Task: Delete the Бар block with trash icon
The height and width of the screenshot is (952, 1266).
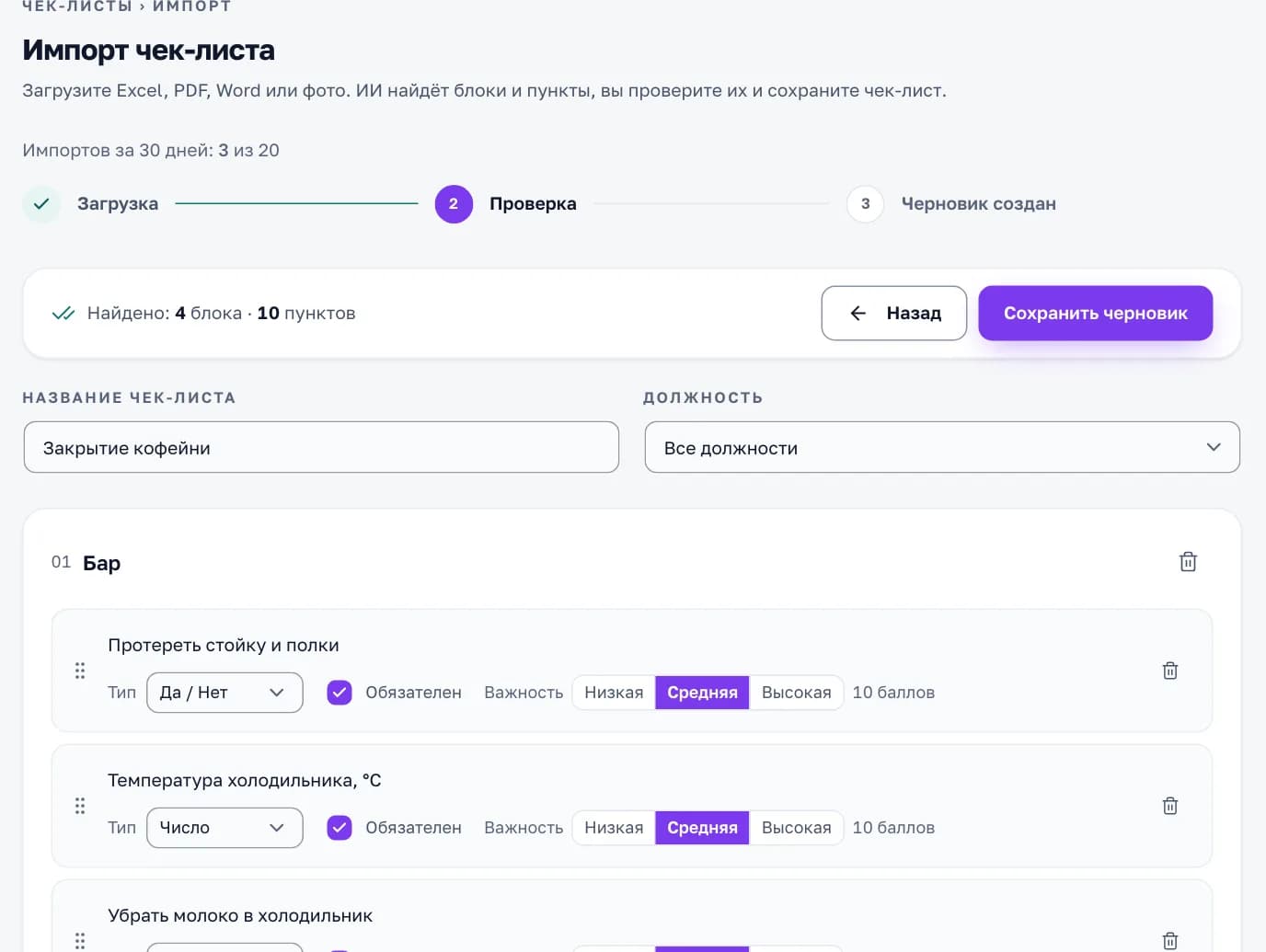Action: coord(1188,561)
